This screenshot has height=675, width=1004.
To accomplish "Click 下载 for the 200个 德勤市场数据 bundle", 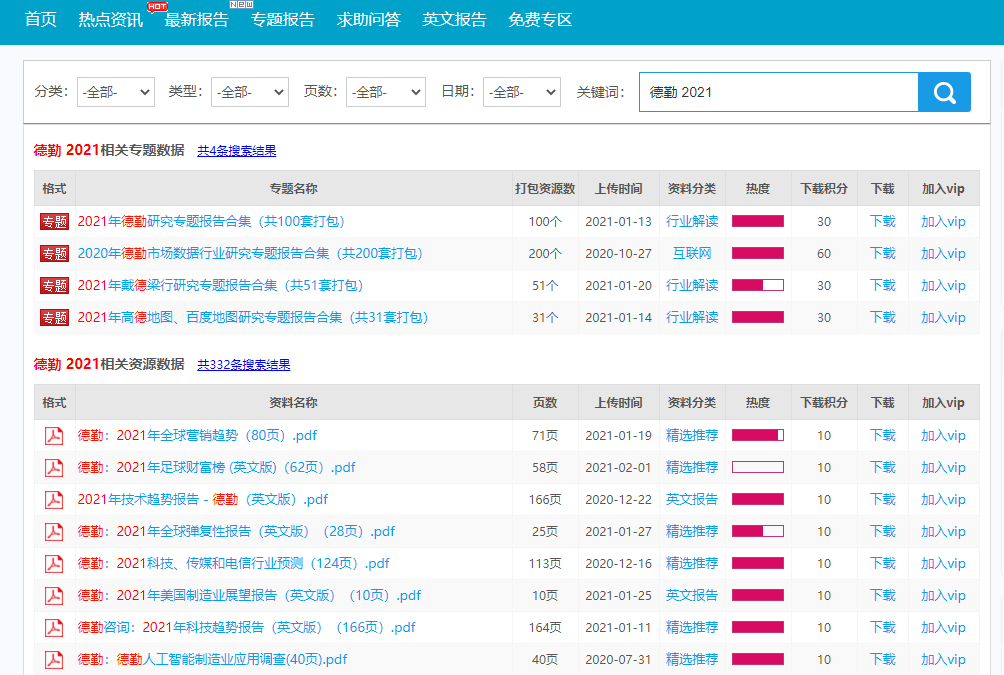I will point(882,254).
